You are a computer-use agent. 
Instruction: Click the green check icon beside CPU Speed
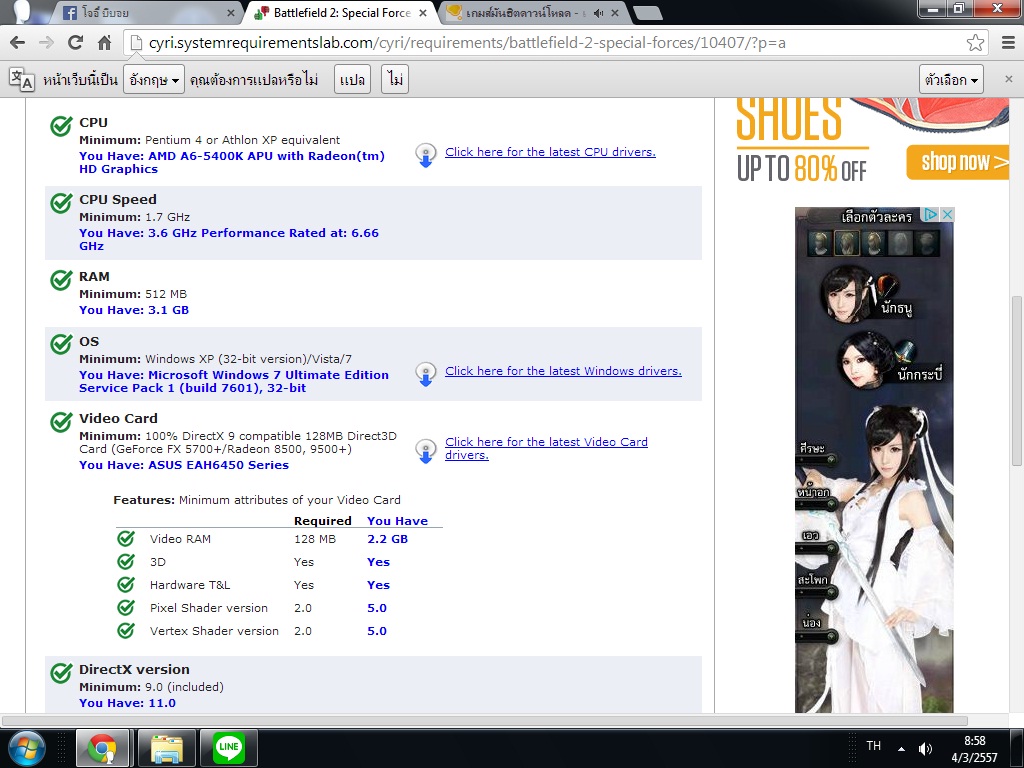click(61, 202)
